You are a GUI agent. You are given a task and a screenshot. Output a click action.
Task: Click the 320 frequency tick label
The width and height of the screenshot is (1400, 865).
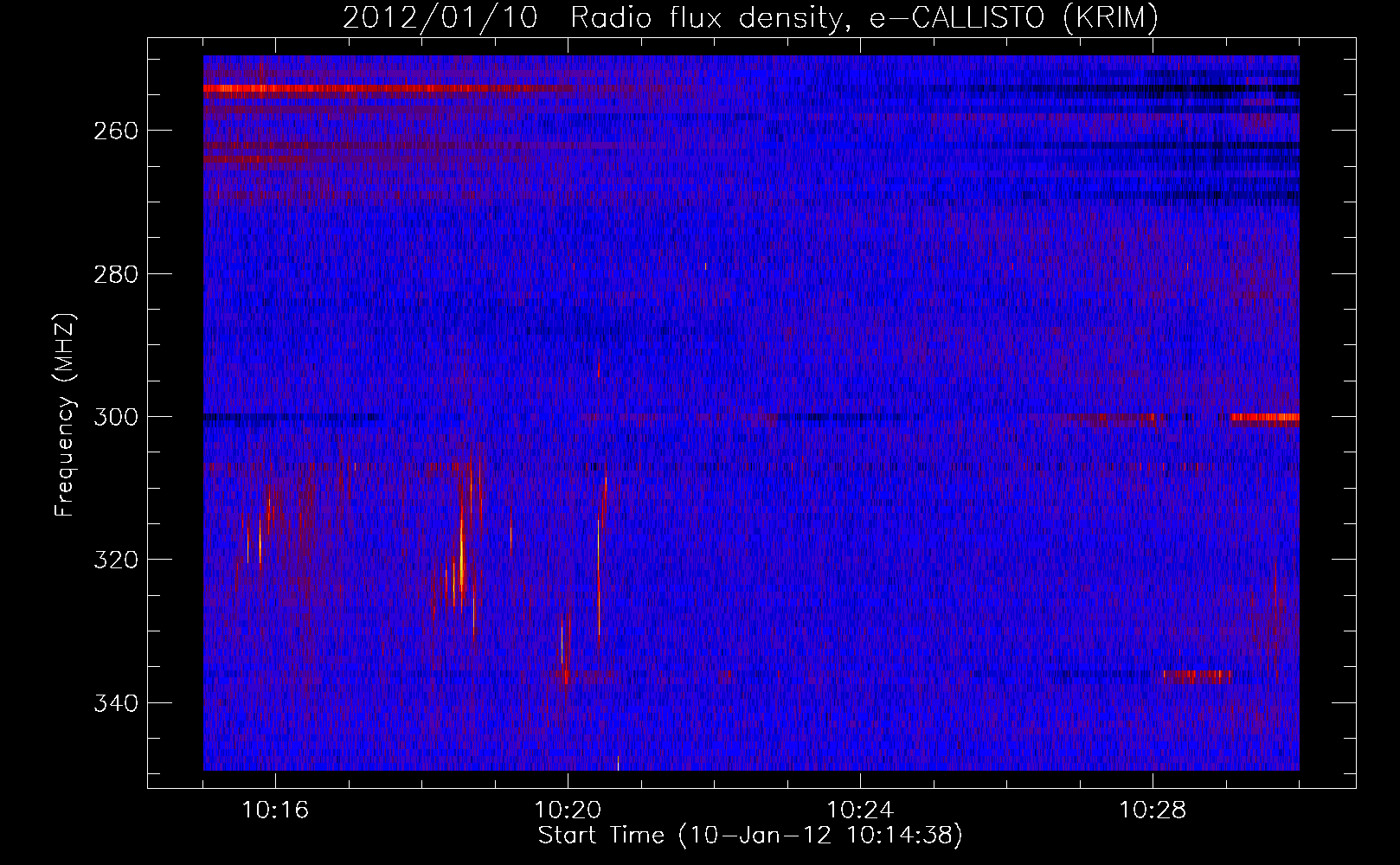point(115,560)
